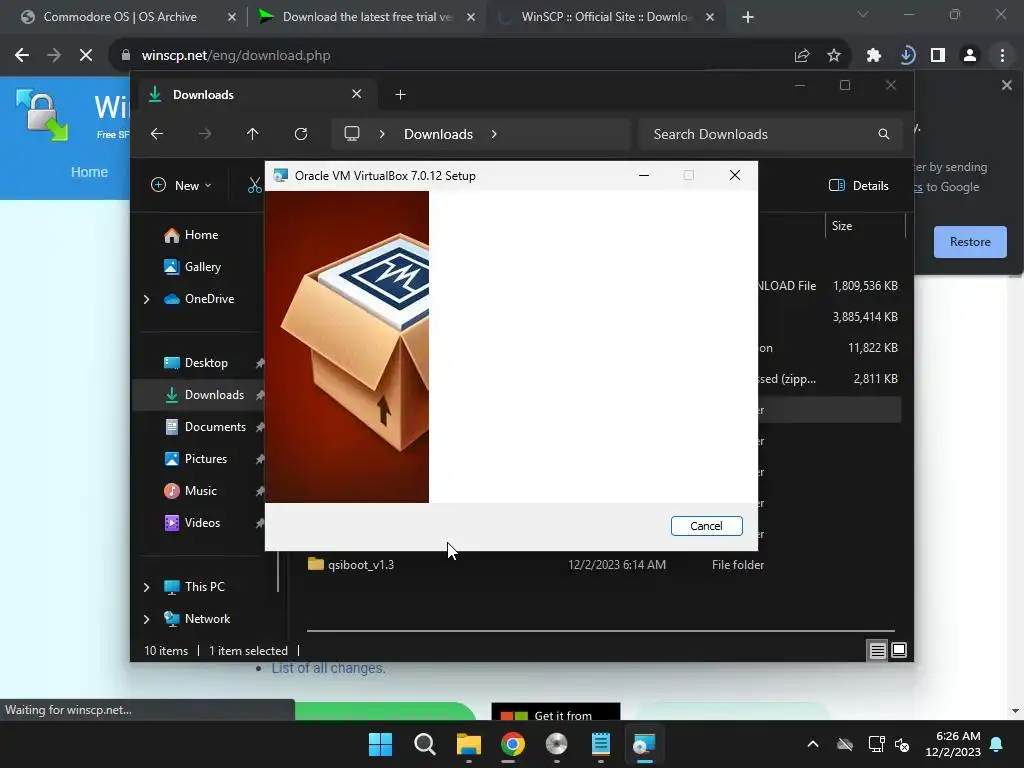Open Music in sidebar
Screen dimensions: 1024x768
pos(200,491)
